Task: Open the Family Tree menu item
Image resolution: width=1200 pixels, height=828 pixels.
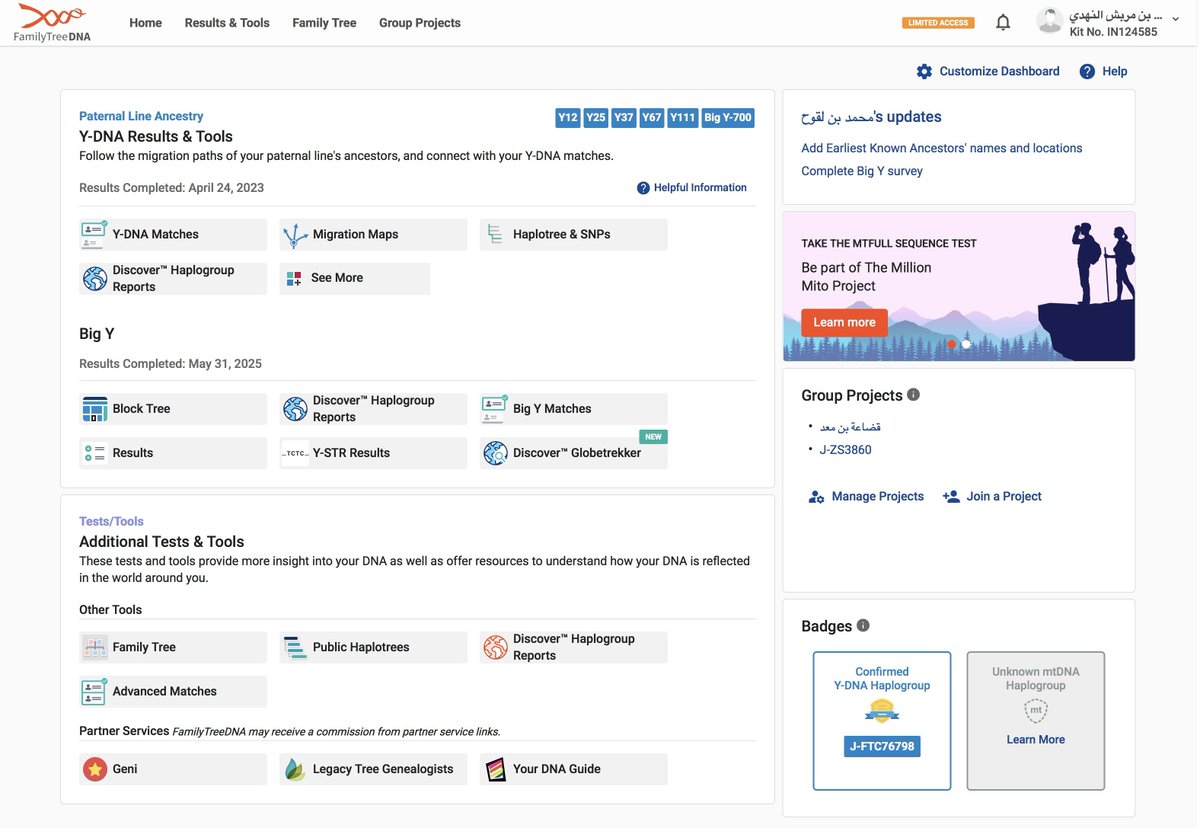Action: 324,23
